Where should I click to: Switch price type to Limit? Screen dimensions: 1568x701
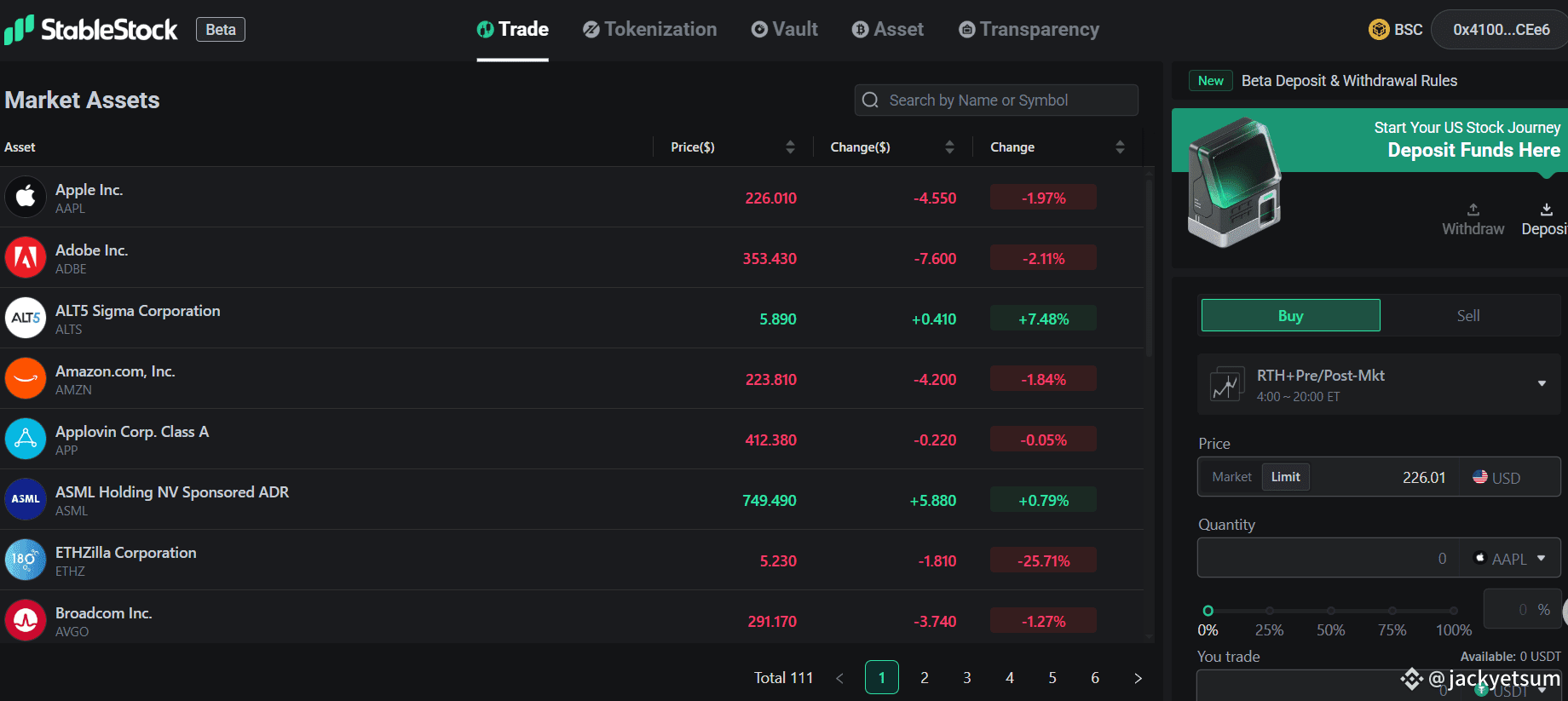click(x=1286, y=477)
